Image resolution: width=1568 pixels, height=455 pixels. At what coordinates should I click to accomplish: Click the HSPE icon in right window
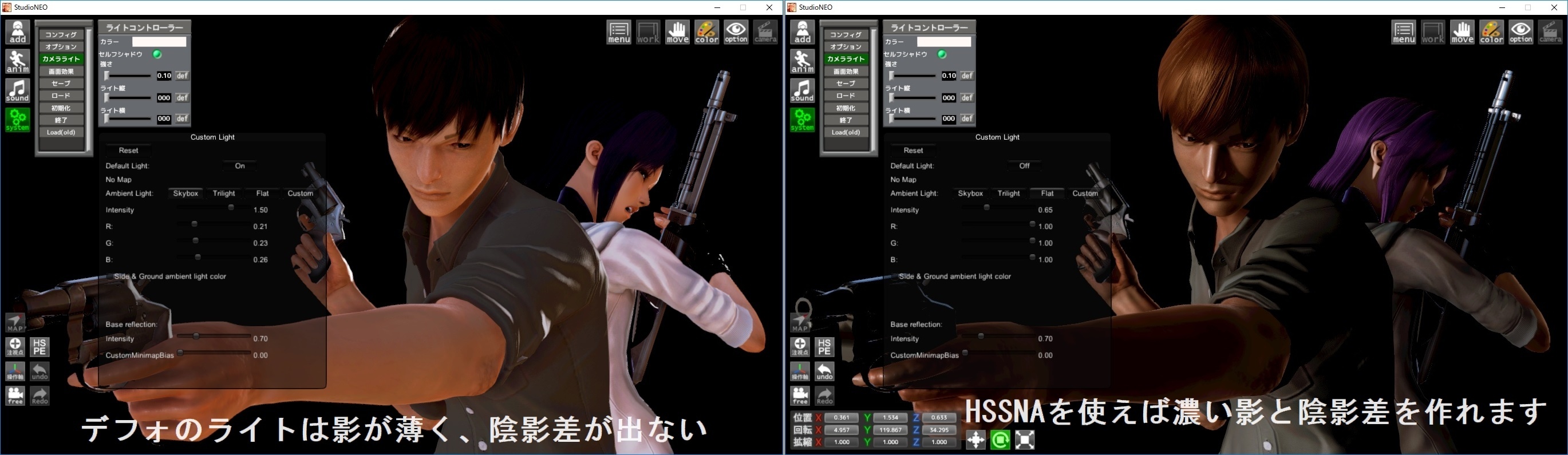[x=824, y=347]
